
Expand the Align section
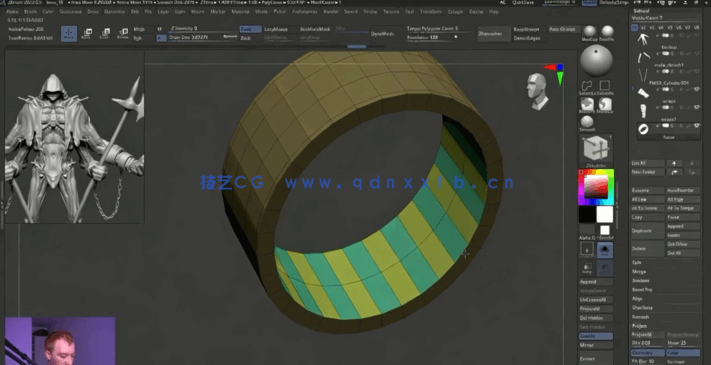click(x=636, y=299)
